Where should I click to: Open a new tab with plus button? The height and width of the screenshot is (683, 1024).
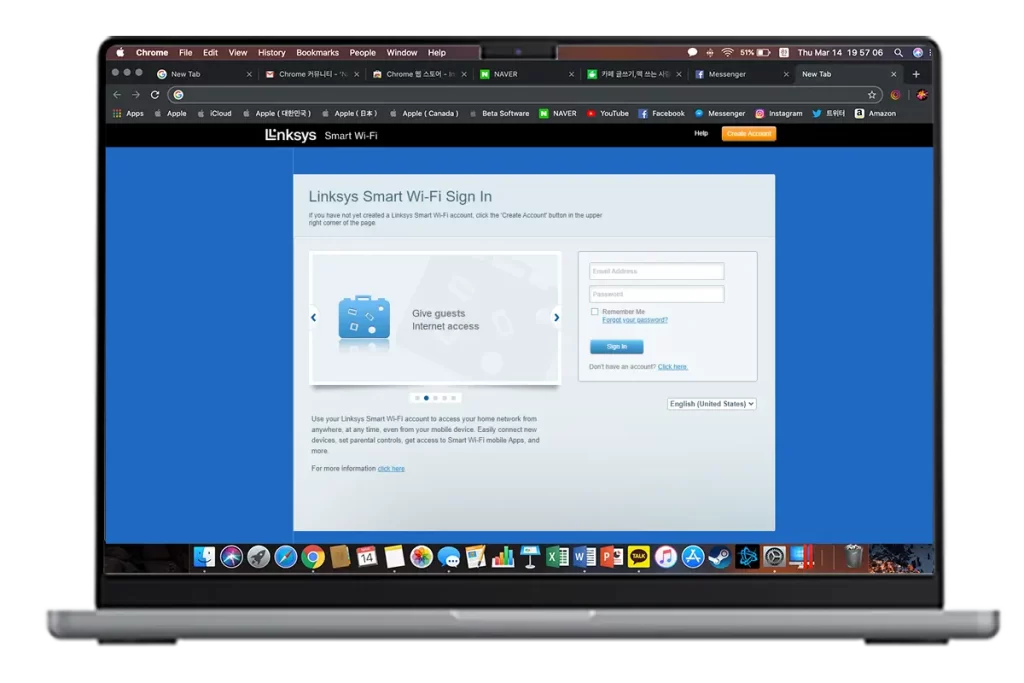click(916, 74)
